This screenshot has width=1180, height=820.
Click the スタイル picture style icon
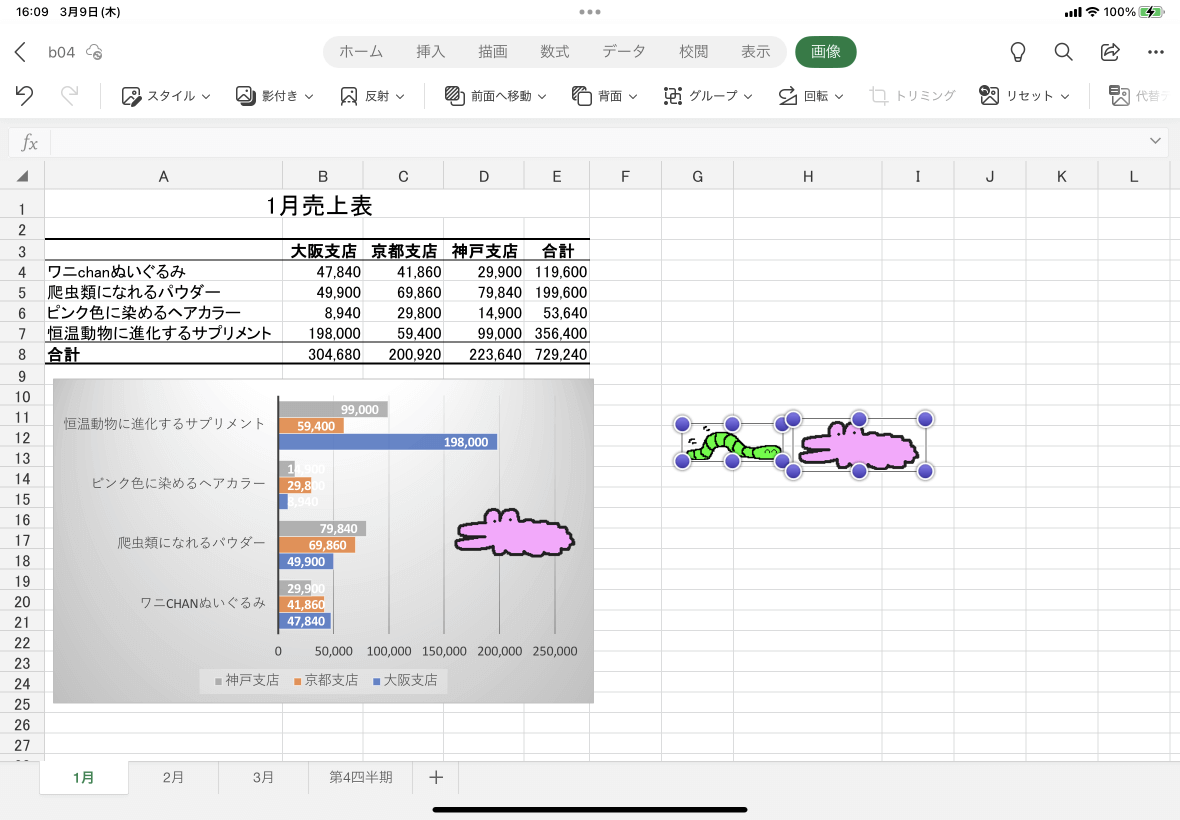pyautogui.click(x=131, y=96)
